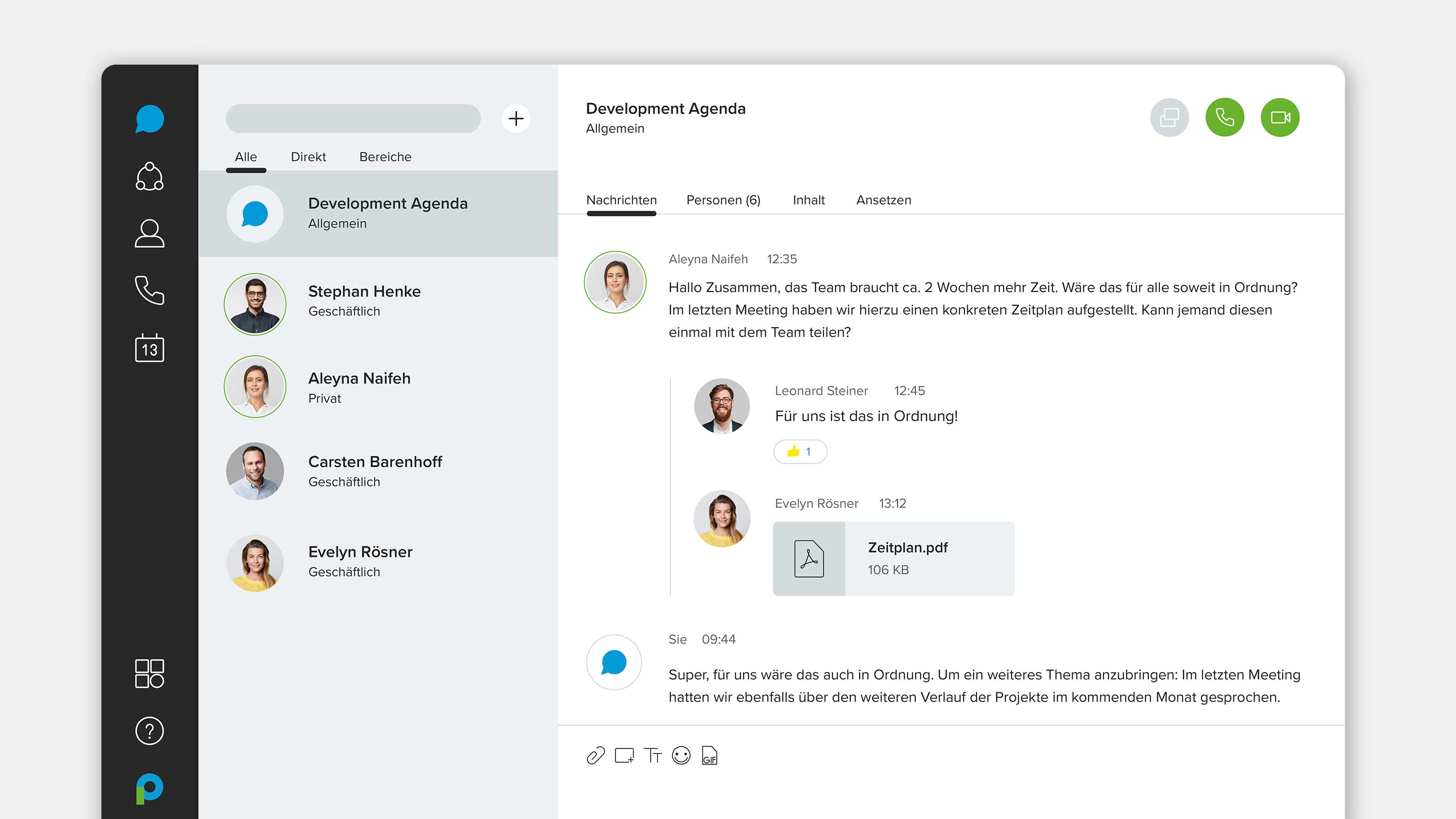This screenshot has width=1456, height=819.
Task: Toggle the thumbs-up reaction on Leonard's message
Action: 800,452
